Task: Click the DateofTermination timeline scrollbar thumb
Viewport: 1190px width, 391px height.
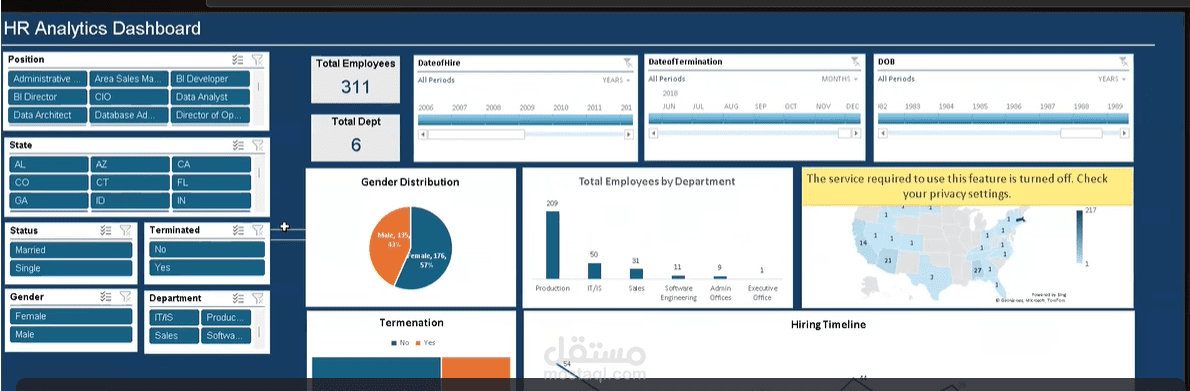Action: click(845, 134)
